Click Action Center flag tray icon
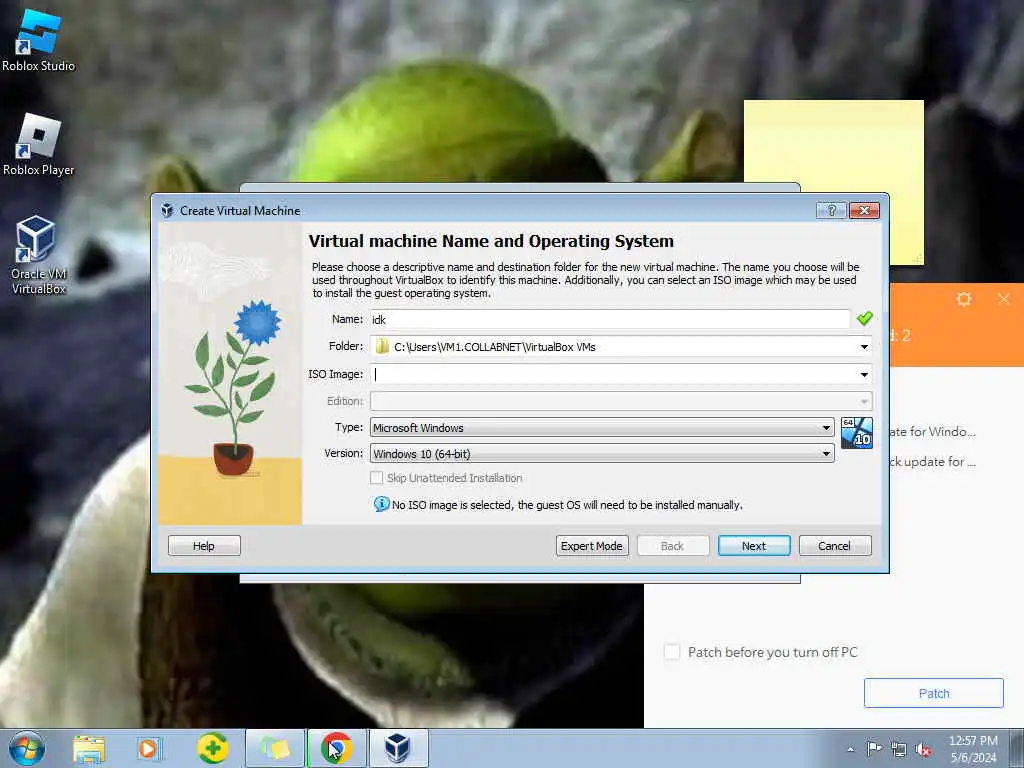Viewport: 1024px width, 768px height. coord(874,749)
